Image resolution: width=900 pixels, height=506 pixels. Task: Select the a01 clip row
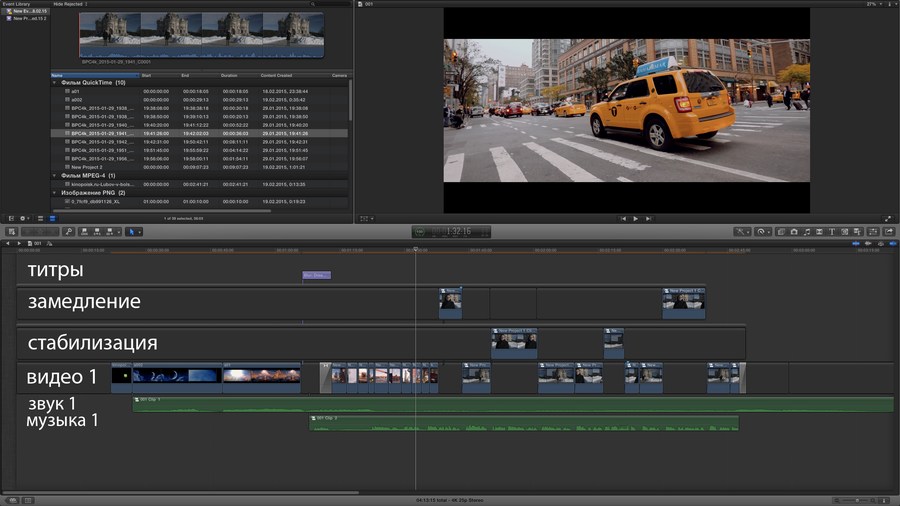199,91
